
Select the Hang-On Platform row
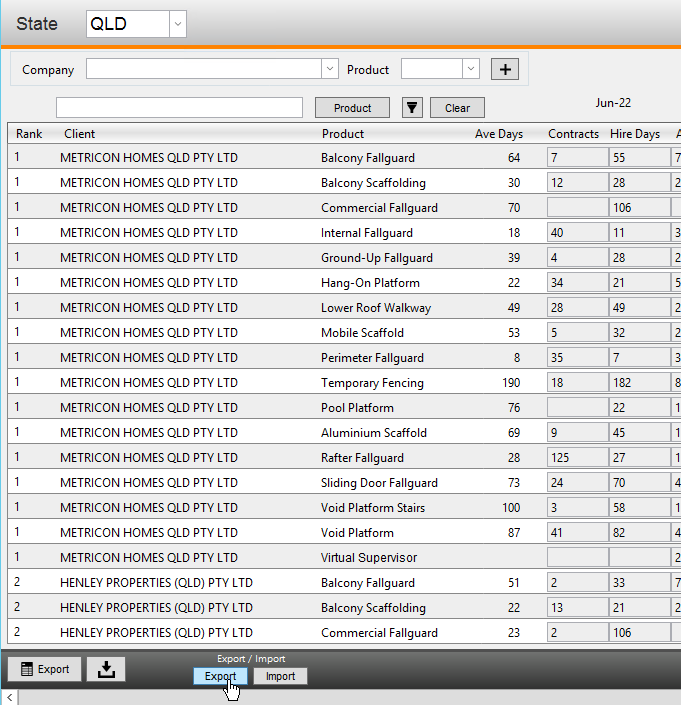click(344, 283)
